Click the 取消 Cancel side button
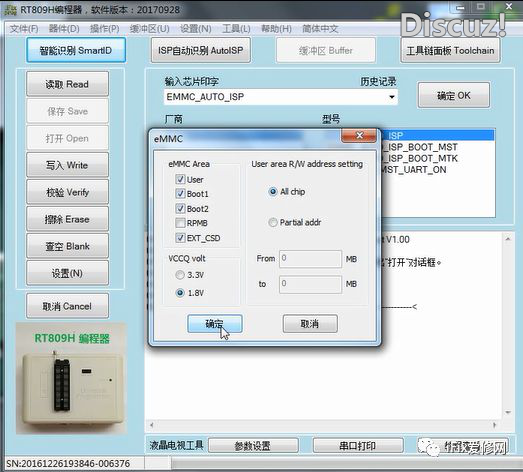 tap(67, 306)
